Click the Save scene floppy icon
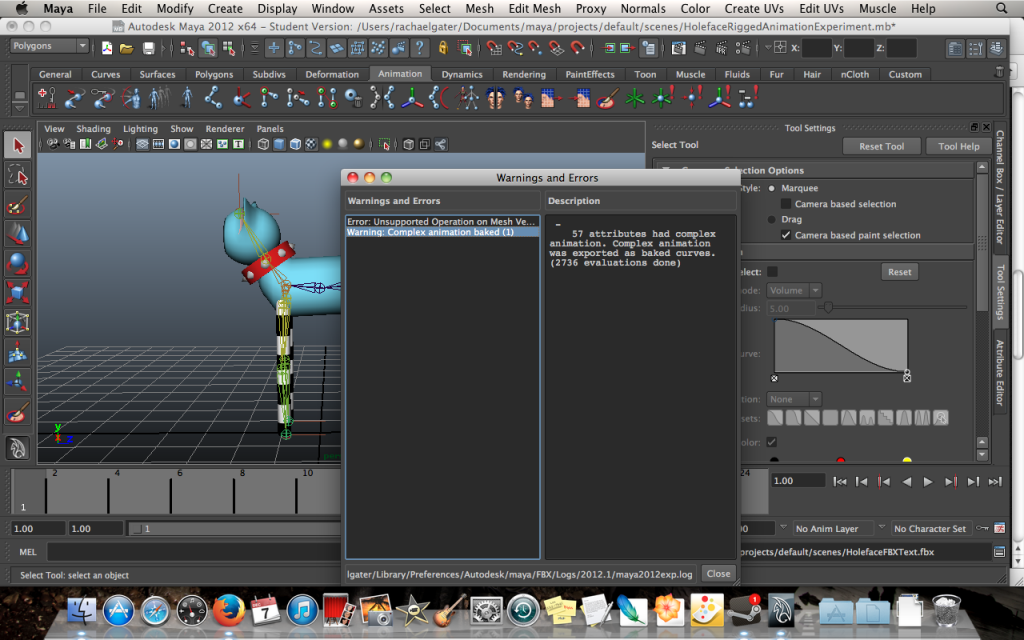This screenshot has width=1024, height=640. 148,48
